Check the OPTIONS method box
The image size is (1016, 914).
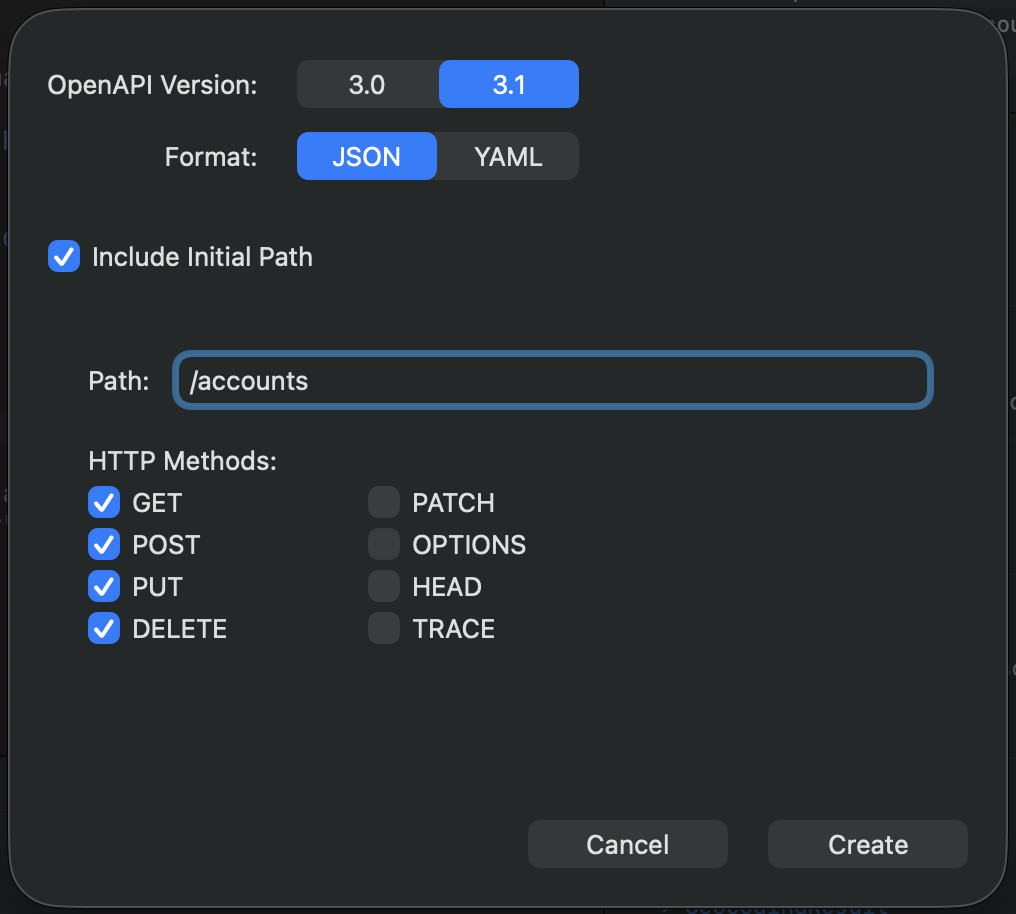click(x=384, y=544)
